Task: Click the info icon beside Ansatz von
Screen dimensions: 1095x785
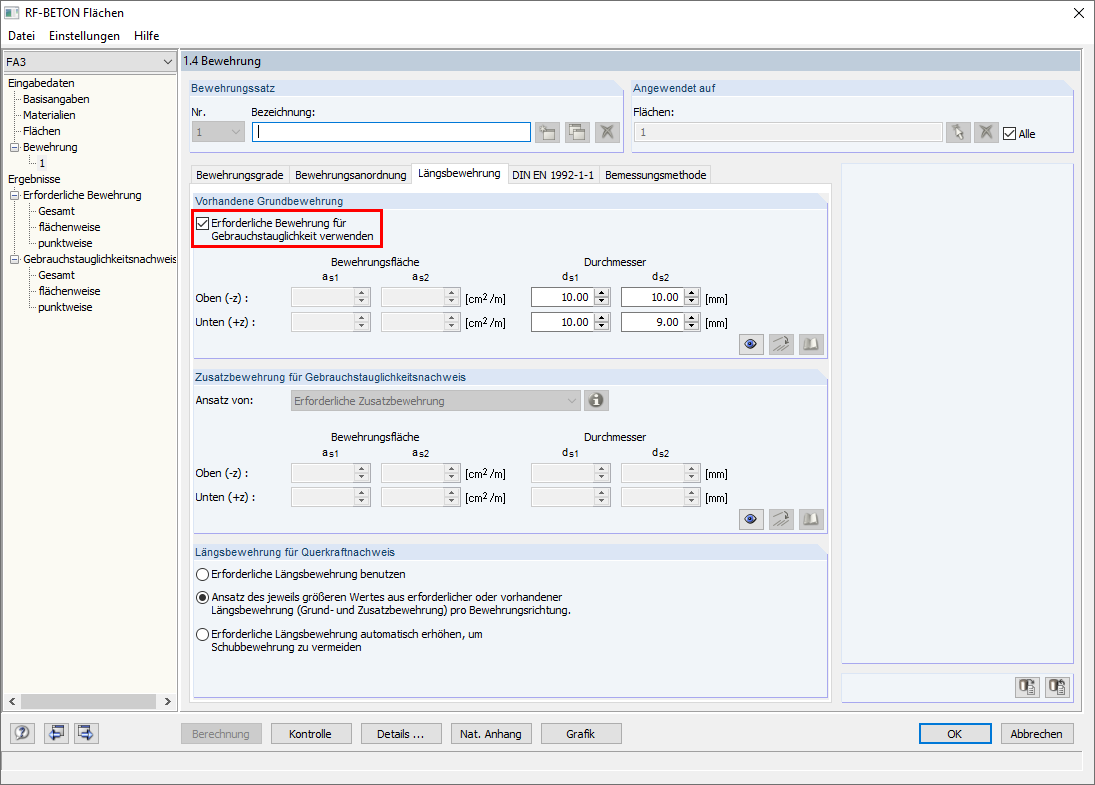Action: [x=596, y=400]
